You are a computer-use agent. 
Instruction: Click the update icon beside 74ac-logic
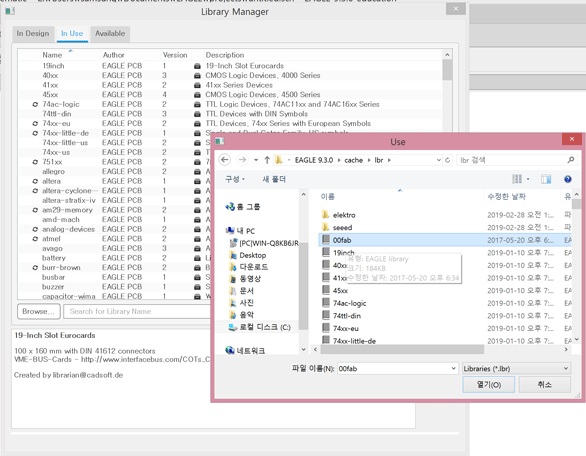pos(35,104)
